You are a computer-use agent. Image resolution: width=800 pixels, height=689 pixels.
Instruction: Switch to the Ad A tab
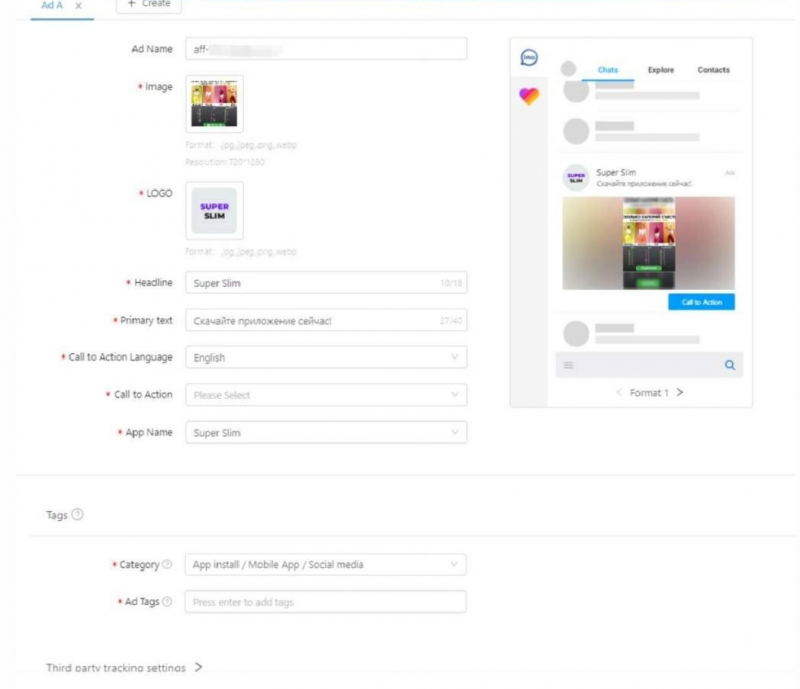click(52, 5)
